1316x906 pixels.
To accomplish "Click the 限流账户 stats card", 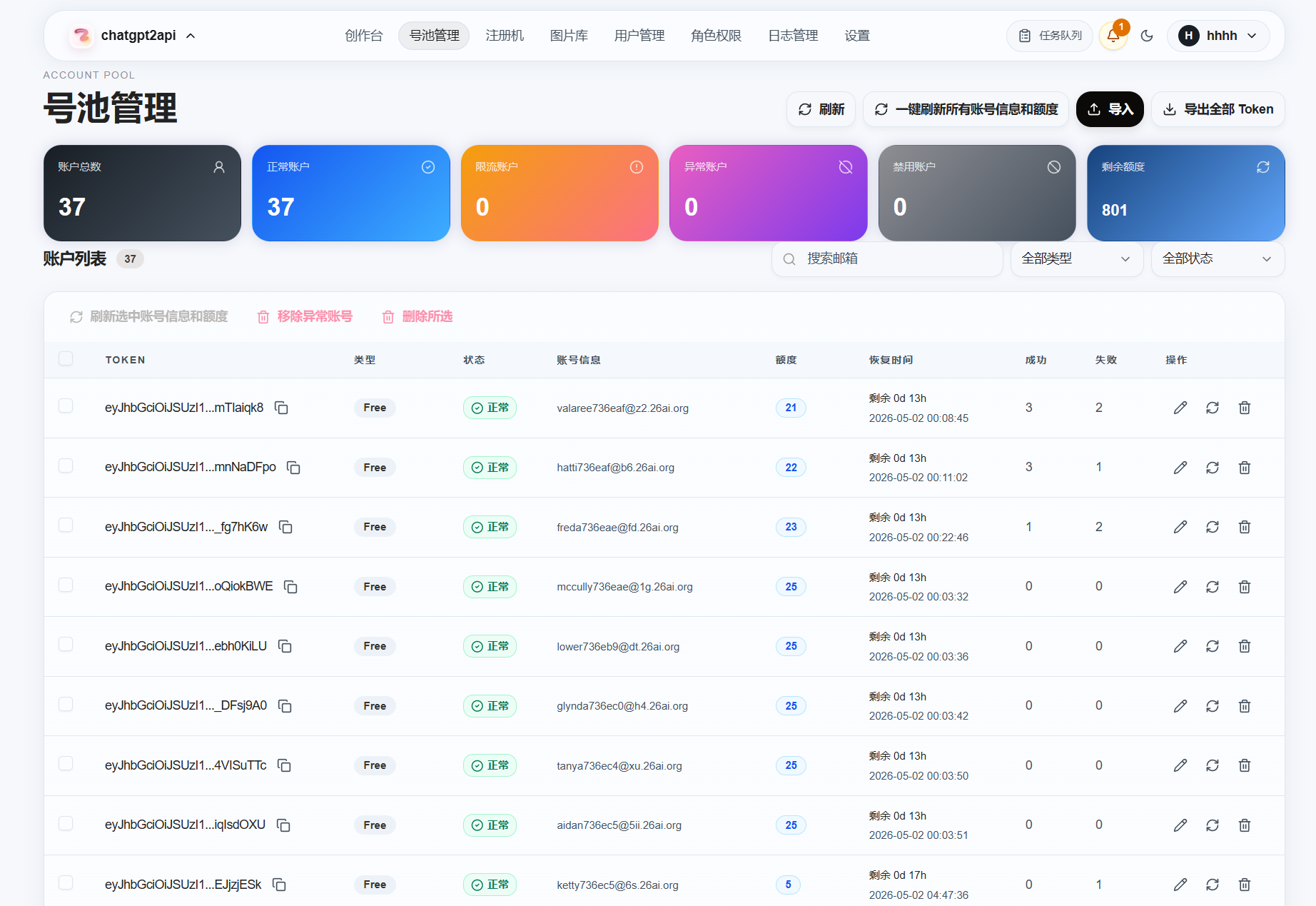I will coord(560,193).
